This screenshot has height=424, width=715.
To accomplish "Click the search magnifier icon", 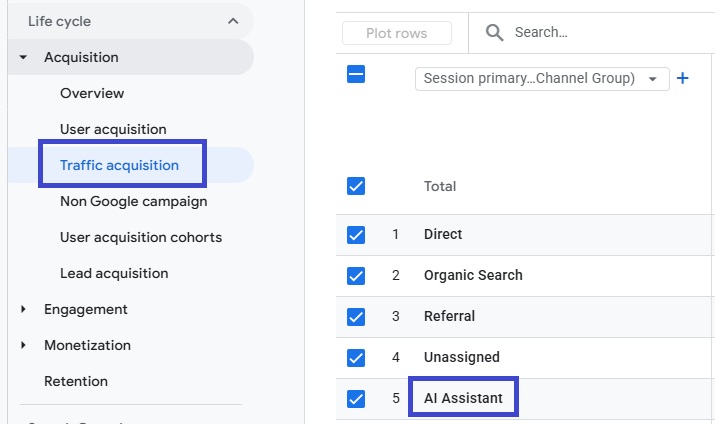I will (494, 32).
